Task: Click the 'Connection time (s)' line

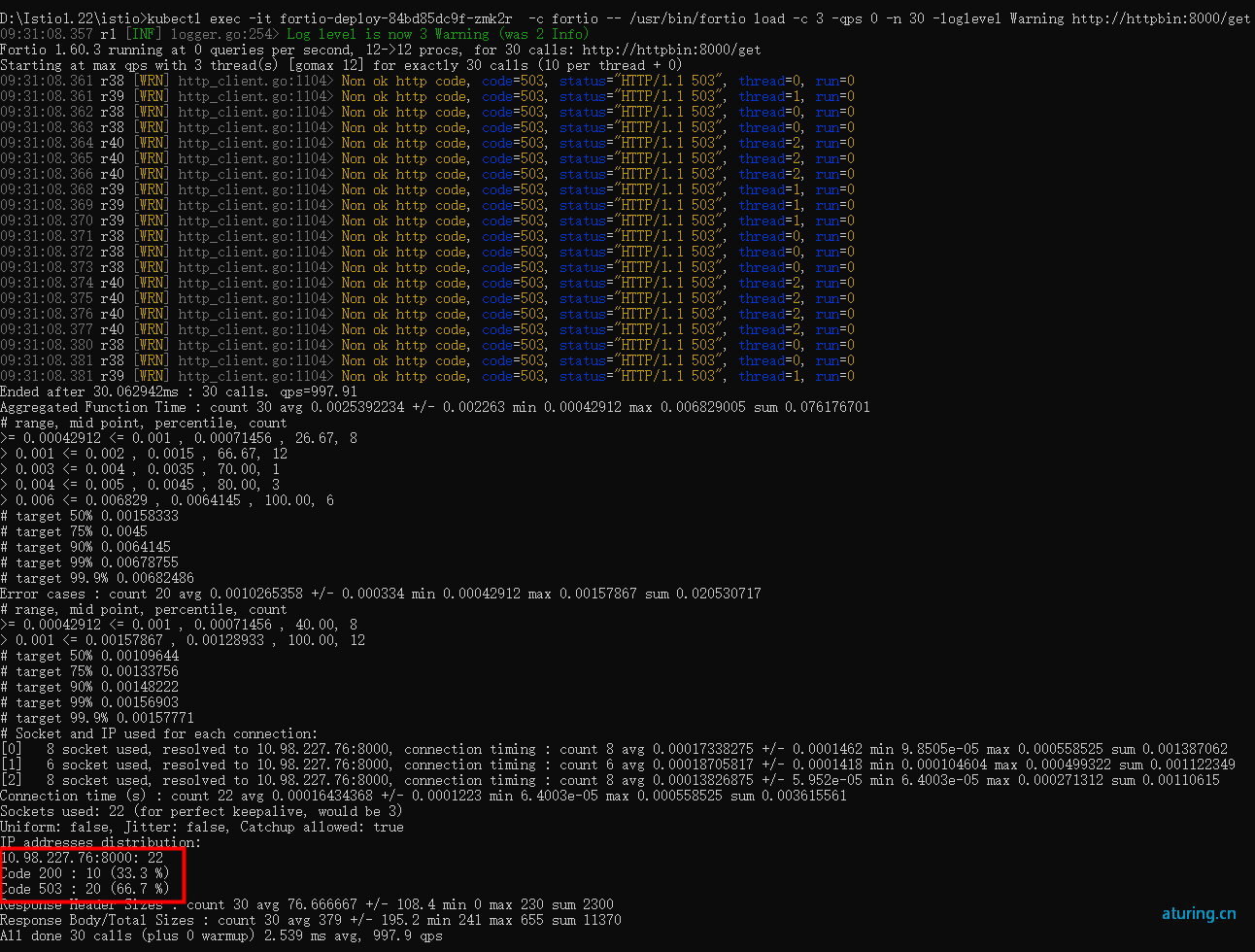Action: (423, 796)
